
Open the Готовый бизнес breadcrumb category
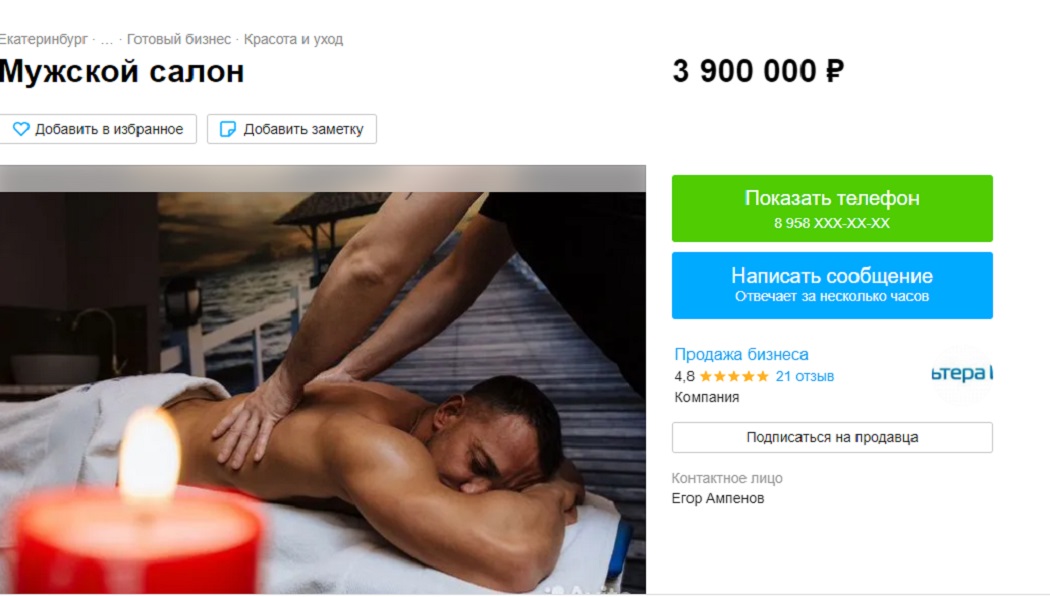tap(179, 39)
